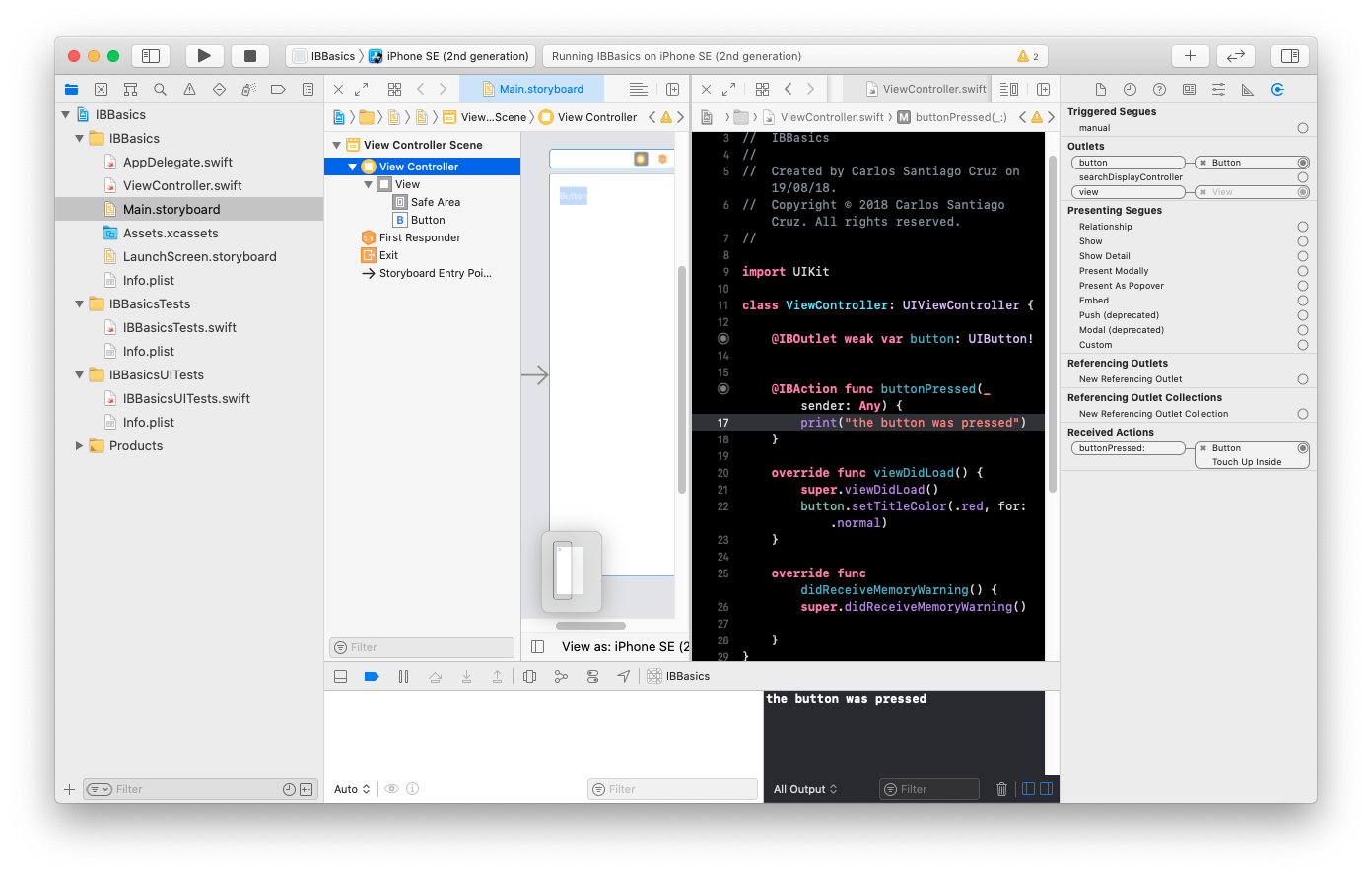Click the console output Filter field
The image size is (1372, 876).
point(929,789)
